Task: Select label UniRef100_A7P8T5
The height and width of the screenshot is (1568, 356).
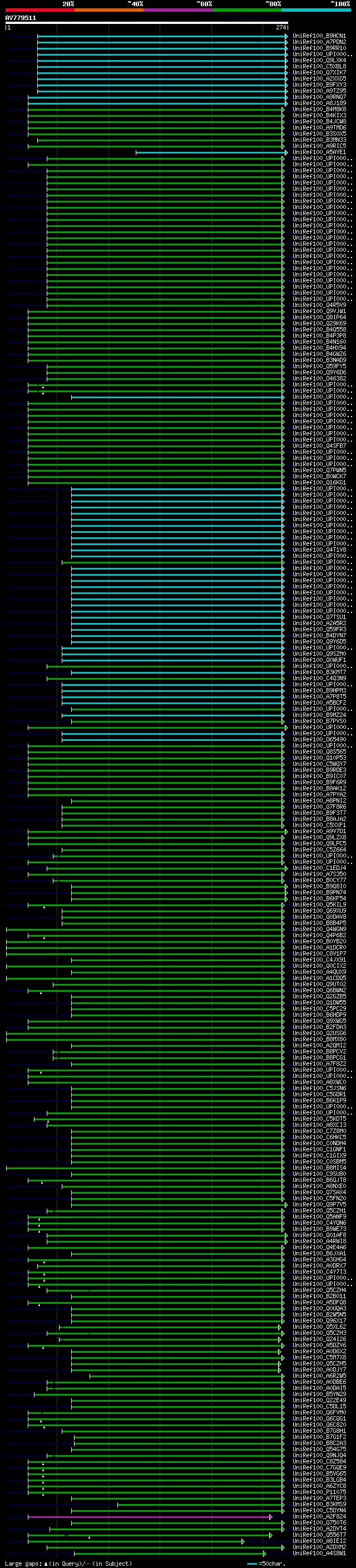Action: (319, 697)
